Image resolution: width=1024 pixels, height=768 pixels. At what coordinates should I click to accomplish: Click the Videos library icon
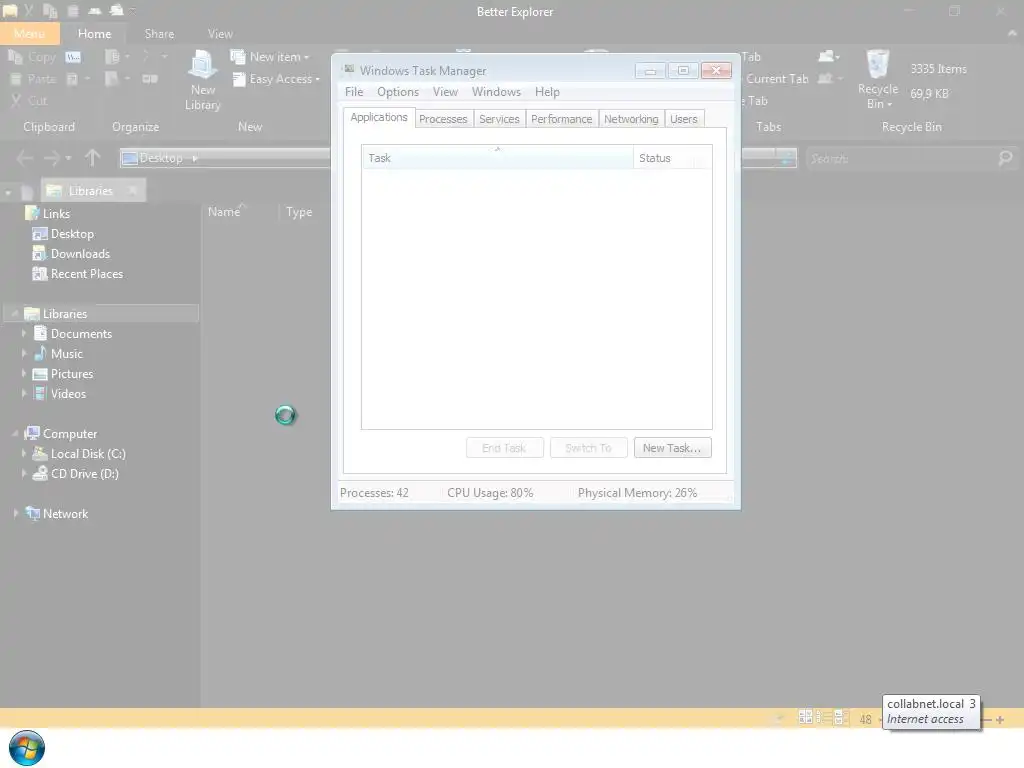(40, 393)
